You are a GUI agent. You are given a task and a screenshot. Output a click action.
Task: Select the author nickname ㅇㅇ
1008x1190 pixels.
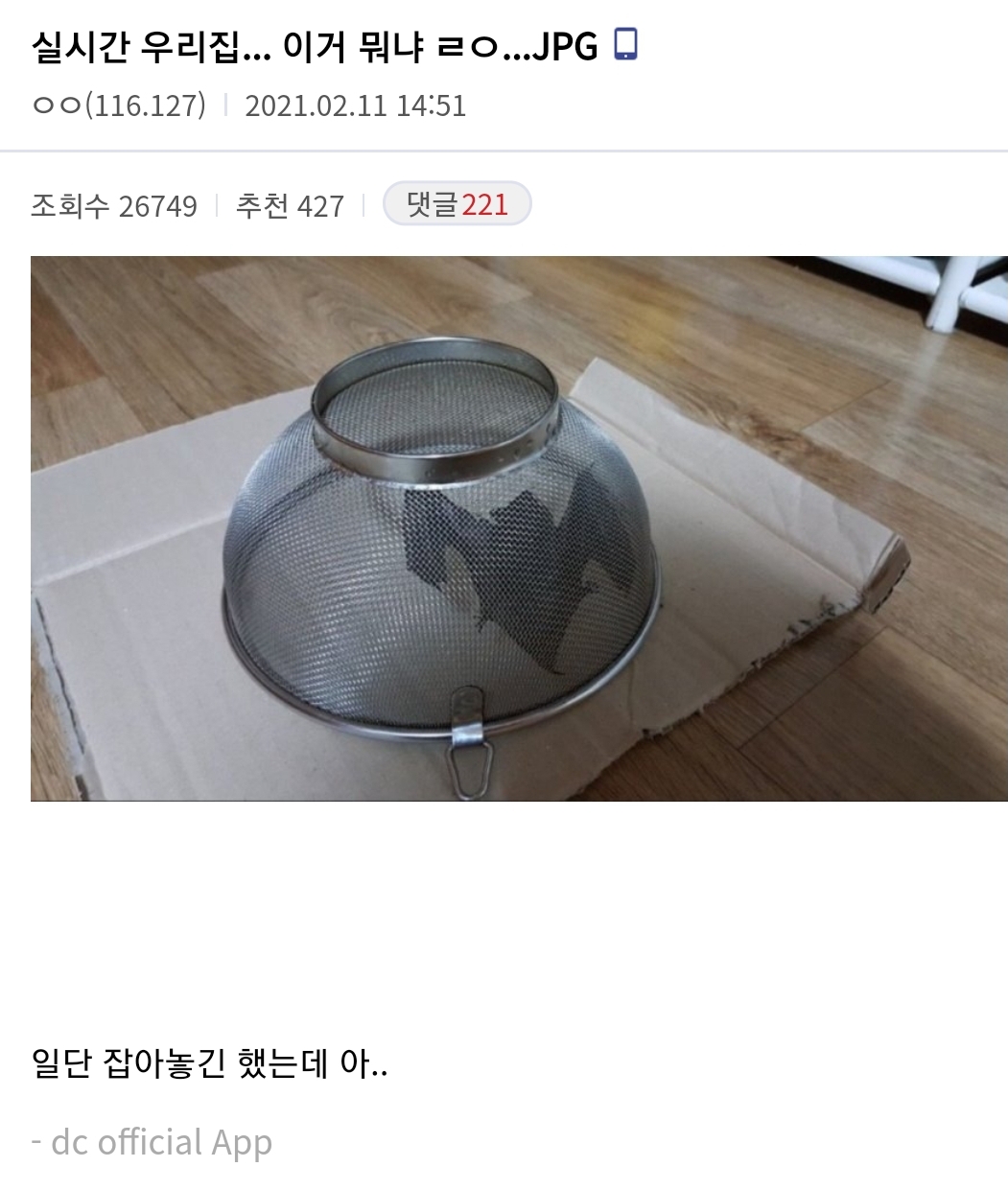(x=57, y=105)
